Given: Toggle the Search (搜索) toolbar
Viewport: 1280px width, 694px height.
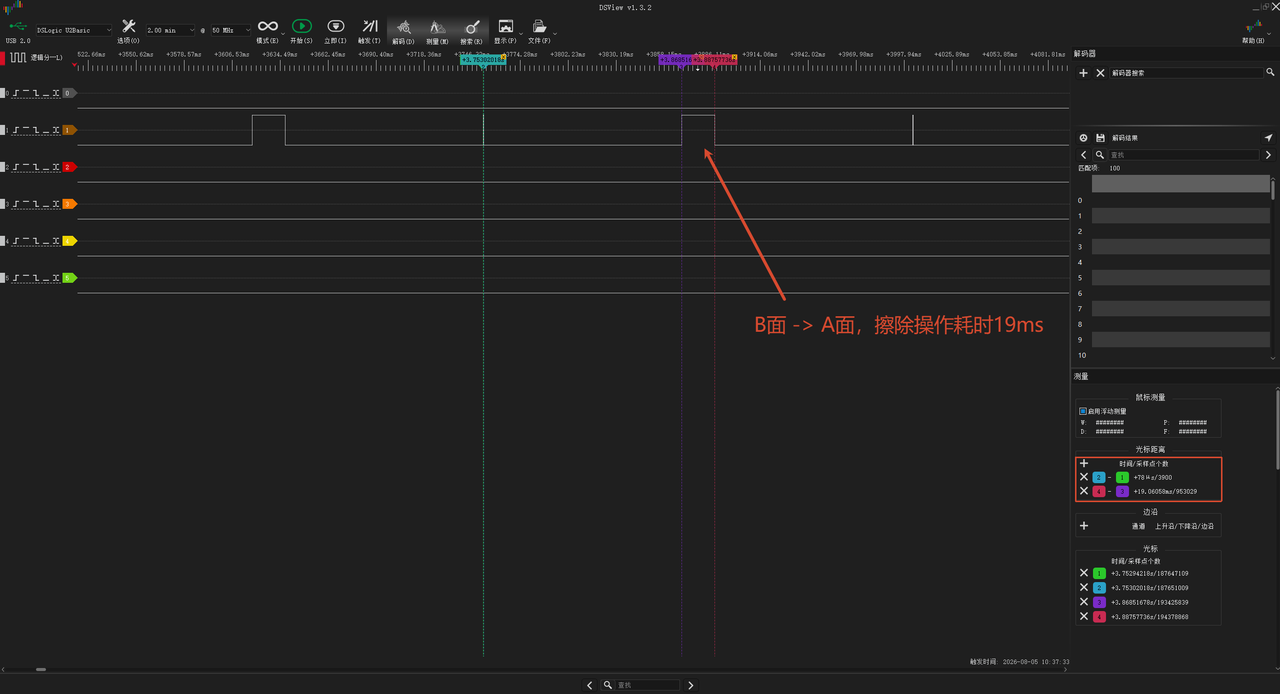Looking at the screenshot, I should coord(472,30).
